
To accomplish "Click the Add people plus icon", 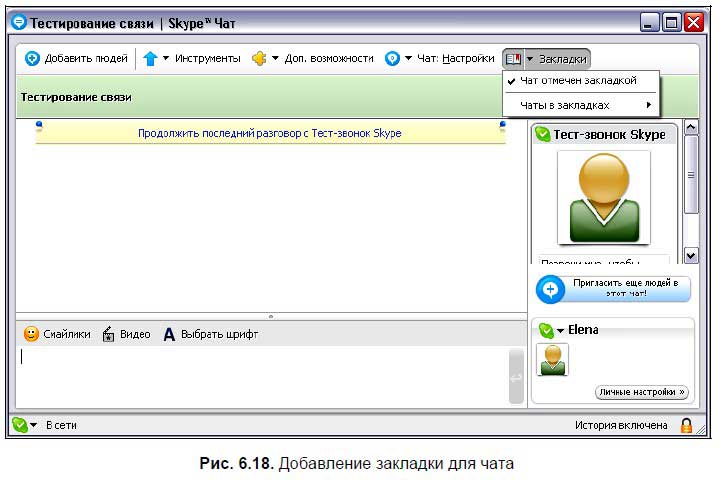I will pyautogui.click(x=32, y=59).
